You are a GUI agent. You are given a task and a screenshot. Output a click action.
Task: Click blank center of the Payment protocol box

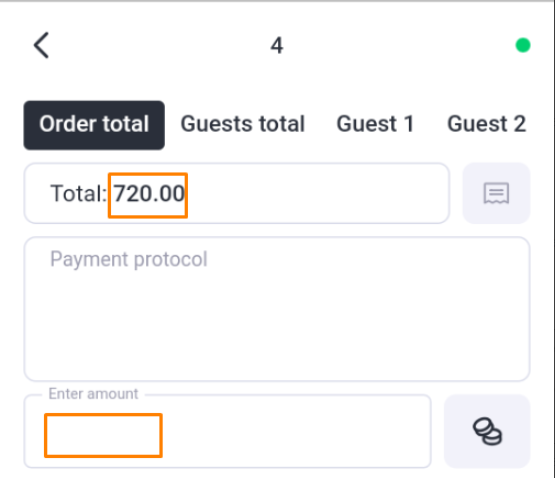(x=277, y=319)
